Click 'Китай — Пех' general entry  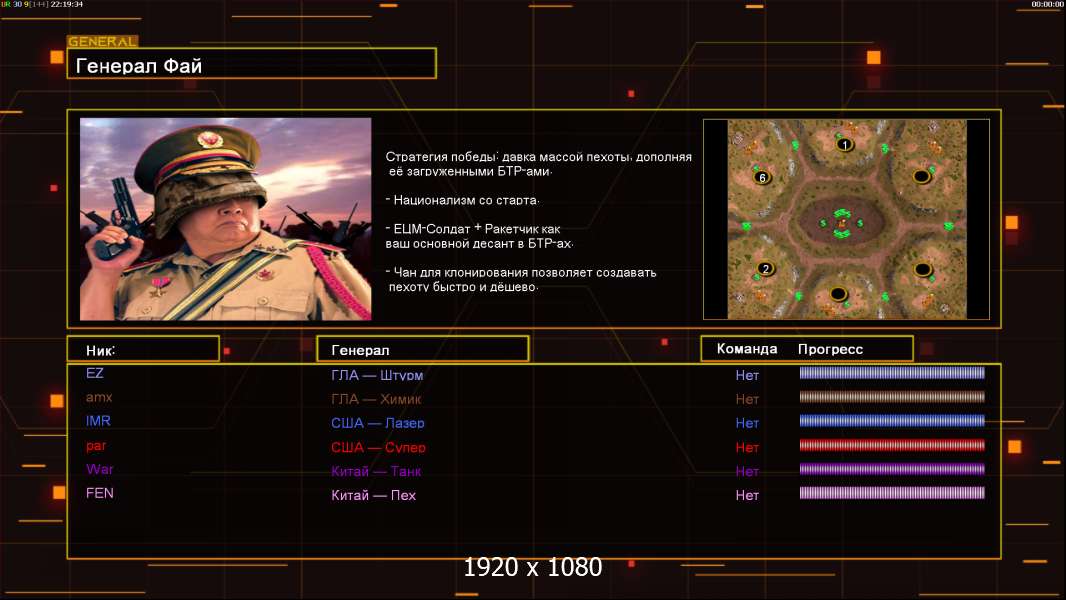tap(373, 495)
